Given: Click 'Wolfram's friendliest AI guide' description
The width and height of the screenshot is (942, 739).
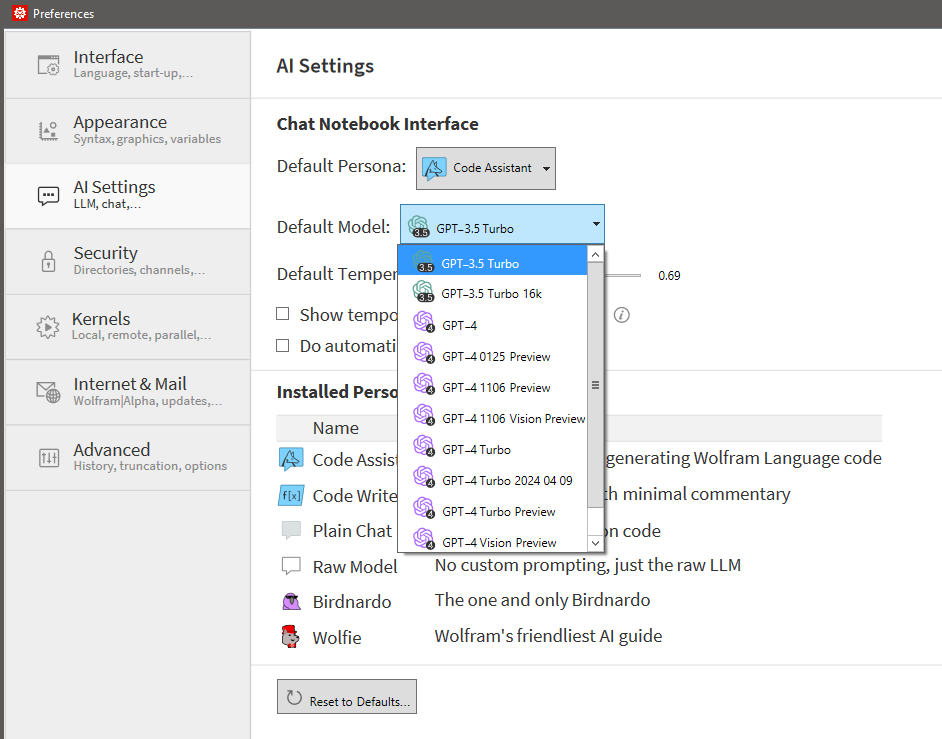Looking at the screenshot, I should tap(548, 636).
